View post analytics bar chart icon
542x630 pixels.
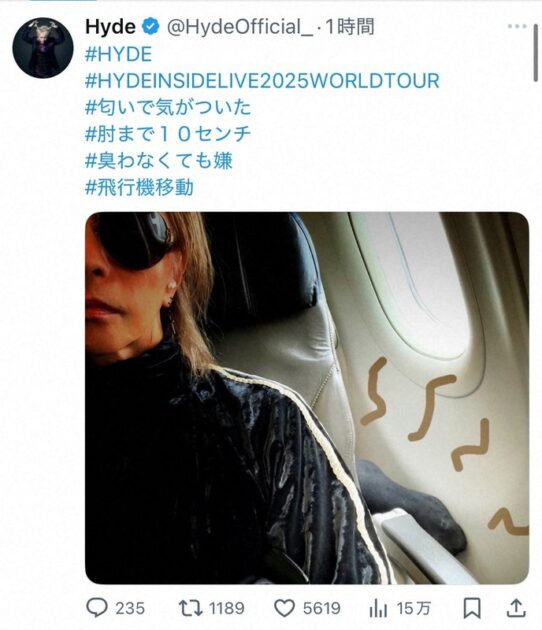pos(378,608)
